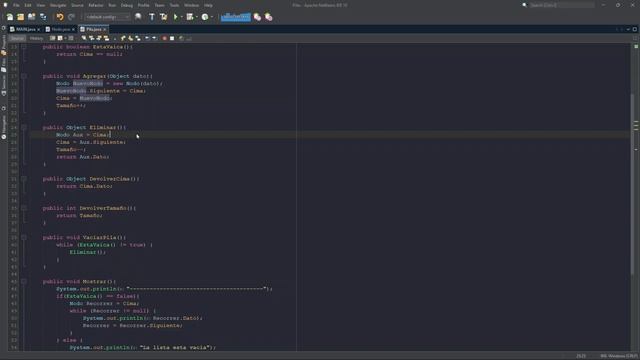
Task: Click the Last Edit icon in editor toolbar
Action: (52, 38)
